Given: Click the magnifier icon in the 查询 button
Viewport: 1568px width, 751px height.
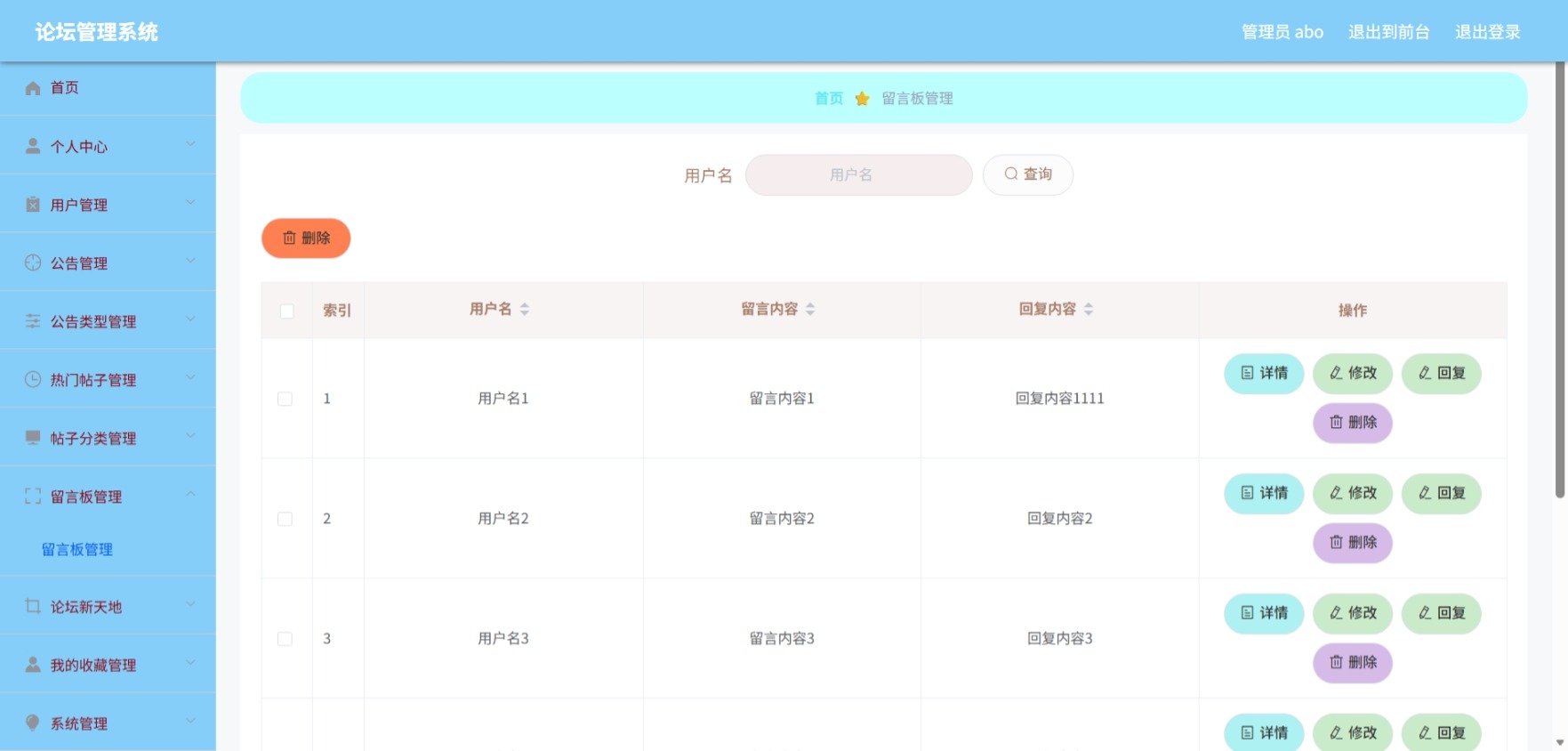Looking at the screenshot, I should tap(1011, 174).
